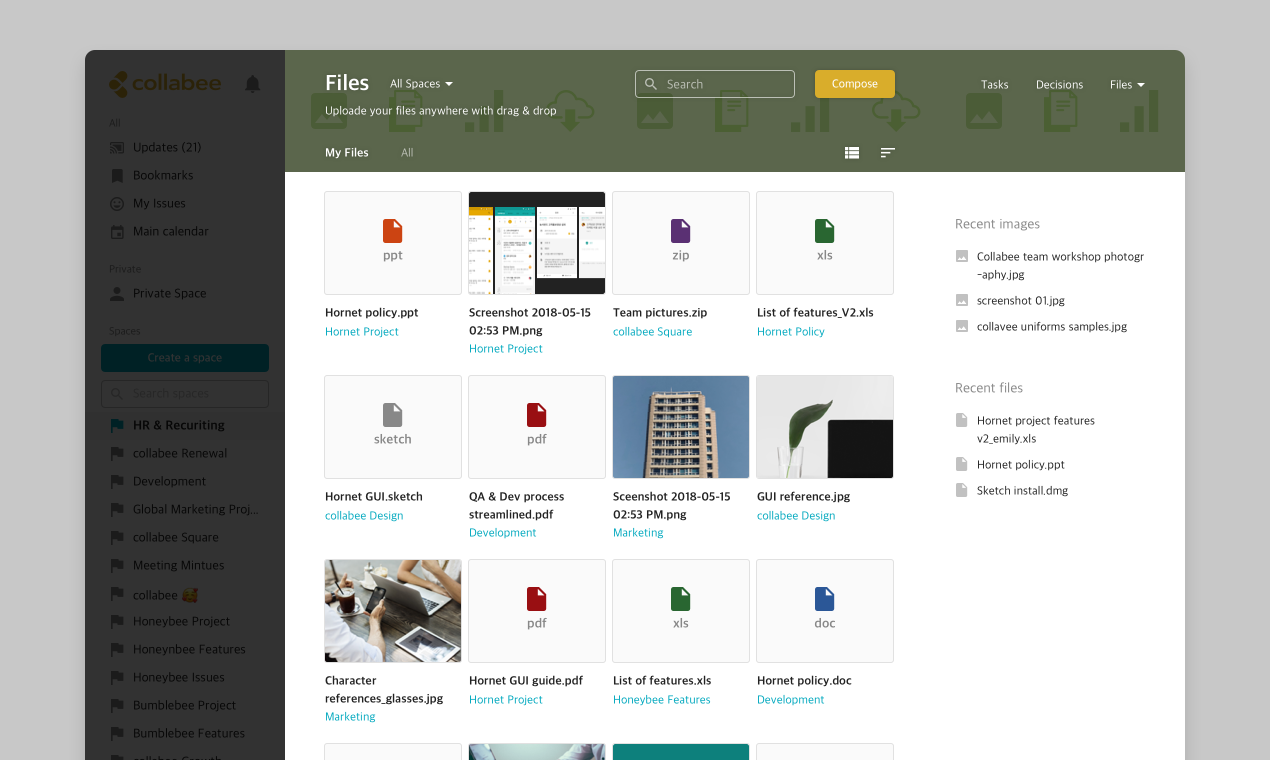Viewport: 1270px width, 760px height.
Task: Click the collabee logo
Action: (x=165, y=83)
